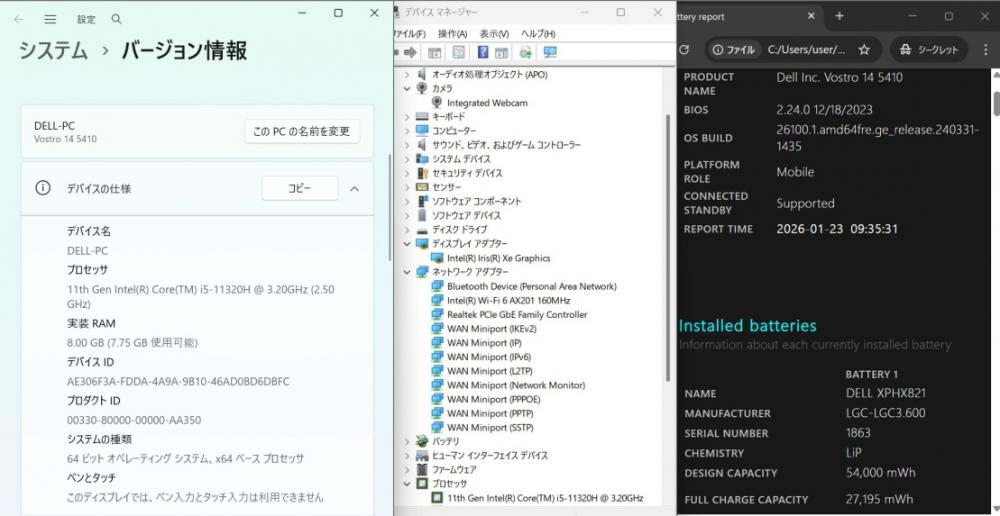Click Settings back arrow

point(18,19)
